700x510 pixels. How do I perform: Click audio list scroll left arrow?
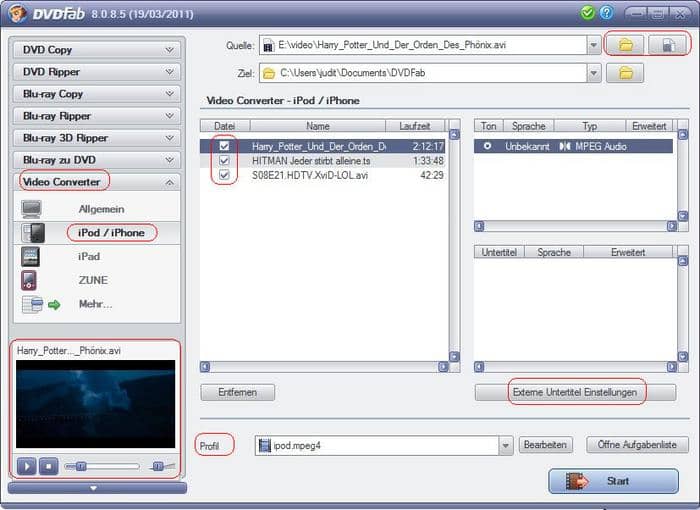click(479, 226)
